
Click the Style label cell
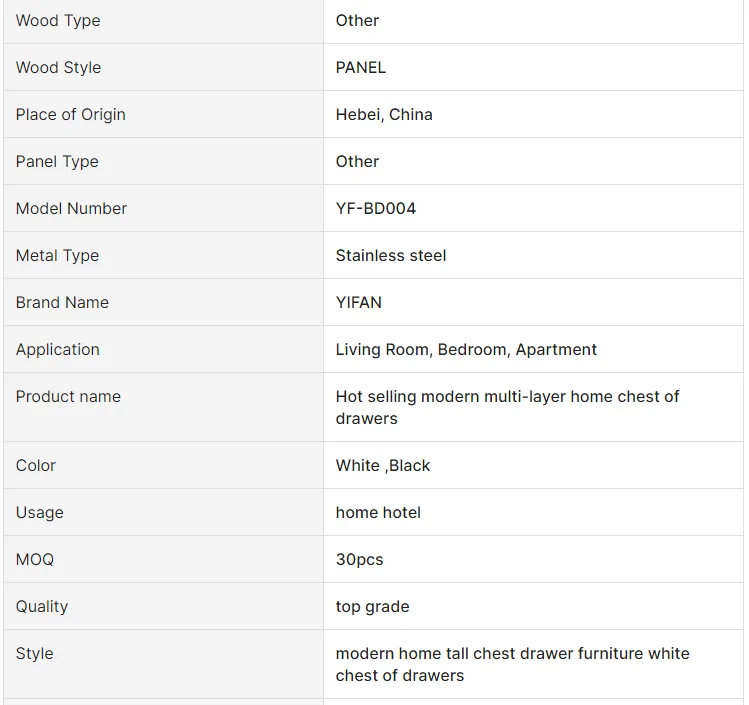(35, 654)
